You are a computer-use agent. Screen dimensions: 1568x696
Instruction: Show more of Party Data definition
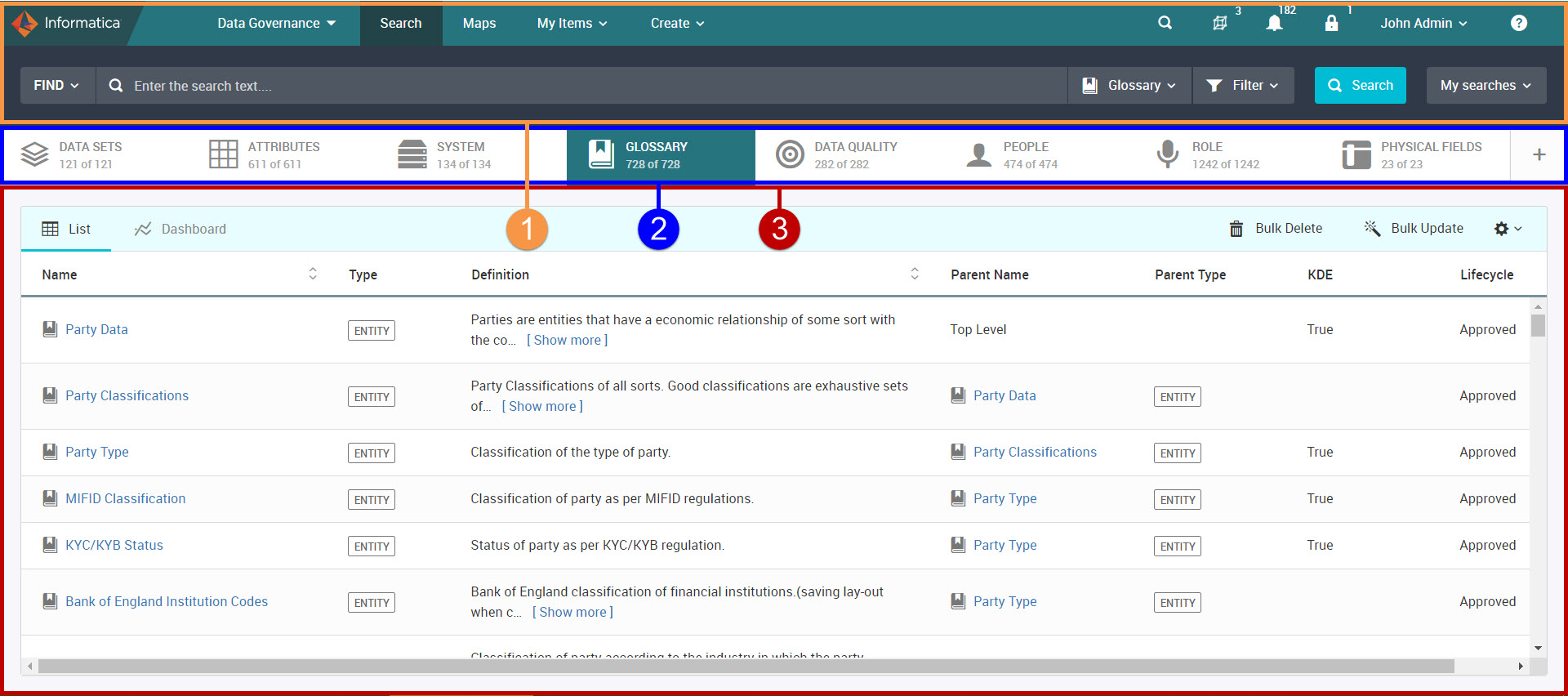(568, 340)
